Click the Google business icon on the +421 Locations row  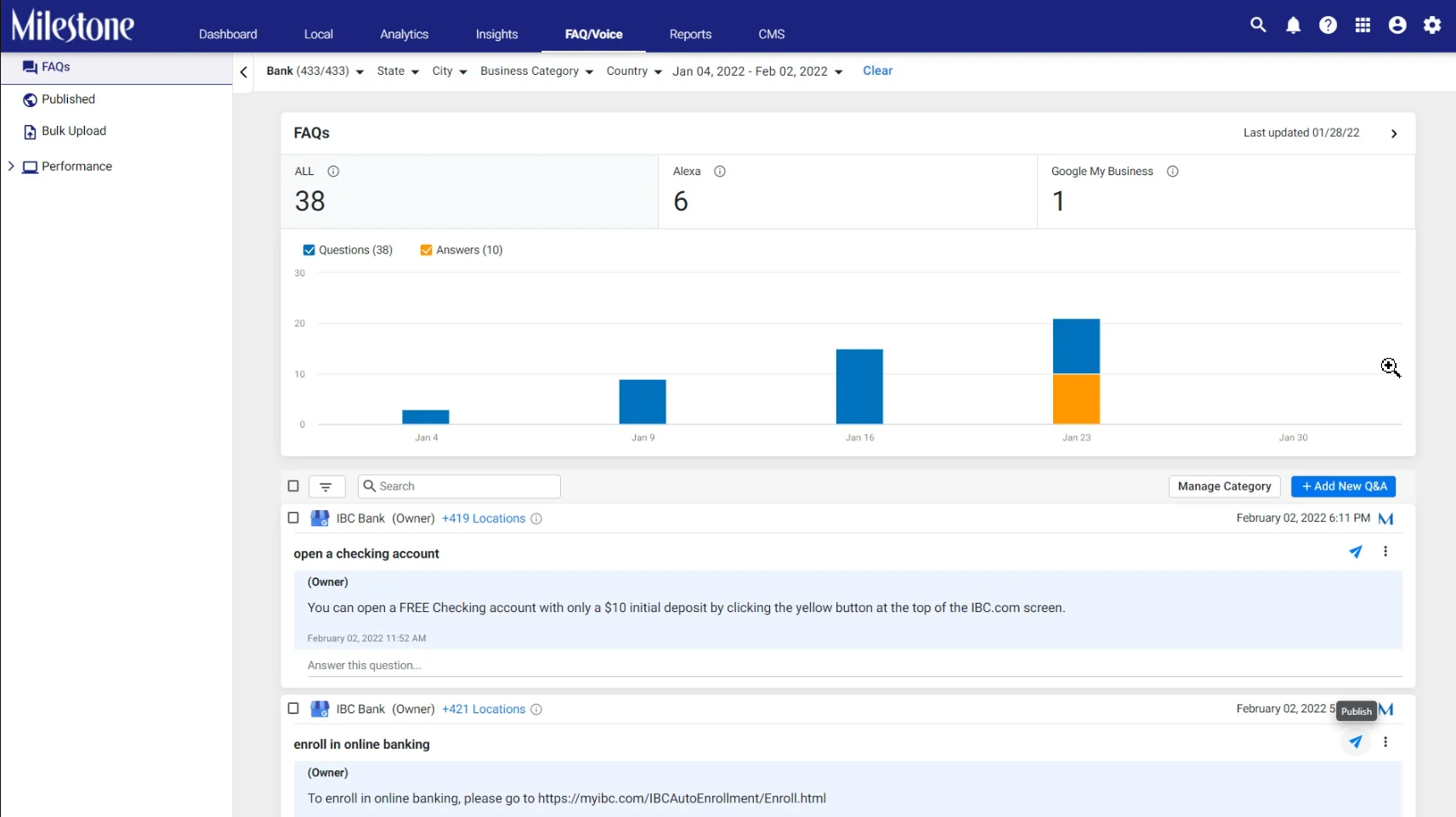pyautogui.click(x=320, y=708)
